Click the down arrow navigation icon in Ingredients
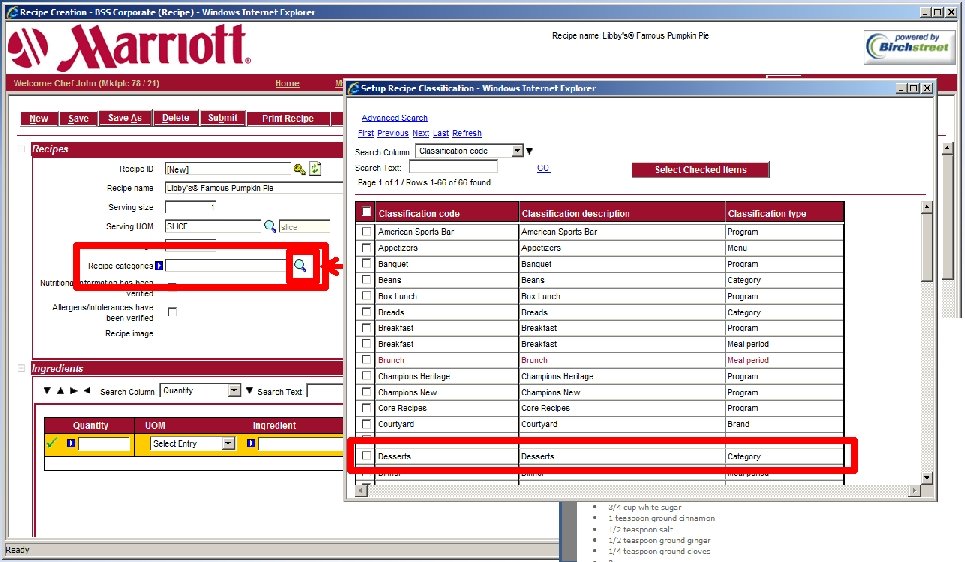The width and height of the screenshot is (965, 562). click(47, 390)
